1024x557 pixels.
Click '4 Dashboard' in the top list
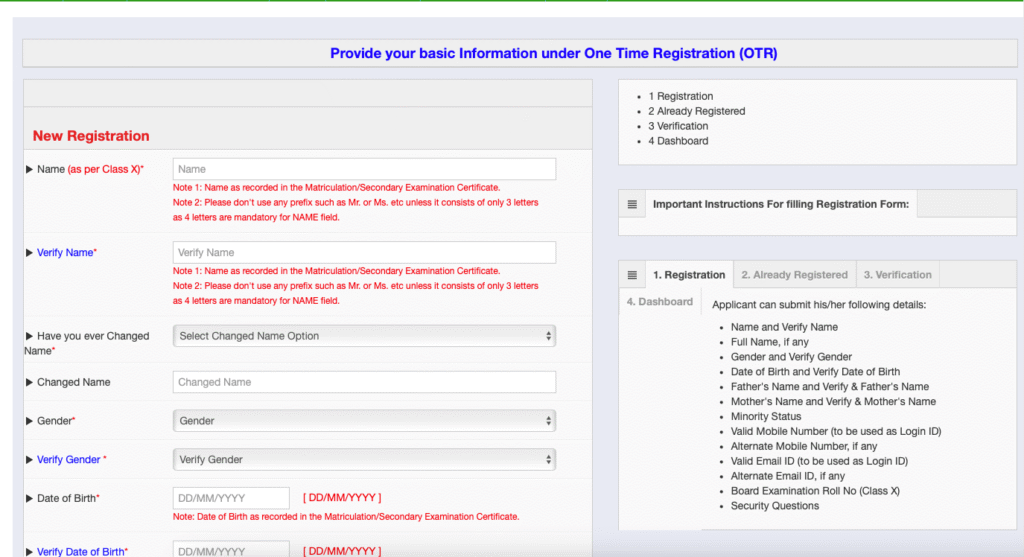(x=678, y=141)
